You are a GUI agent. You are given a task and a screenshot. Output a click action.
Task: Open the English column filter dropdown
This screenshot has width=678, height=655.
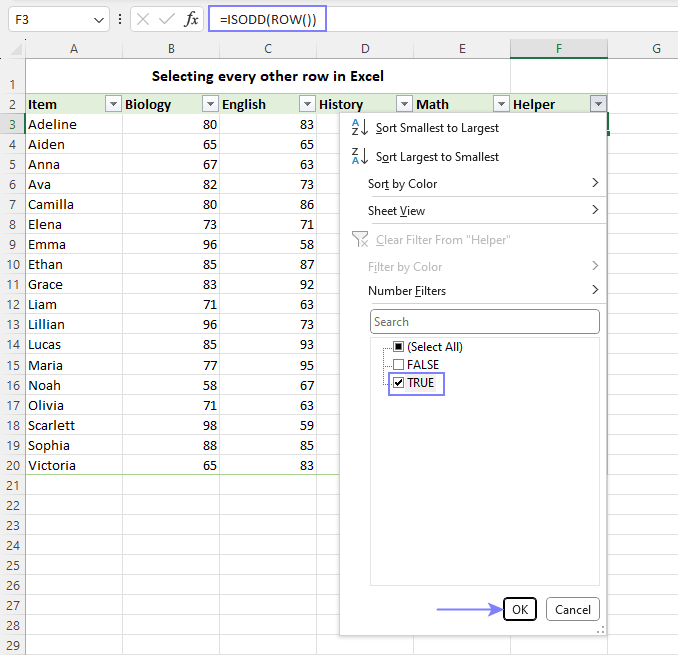[x=307, y=104]
